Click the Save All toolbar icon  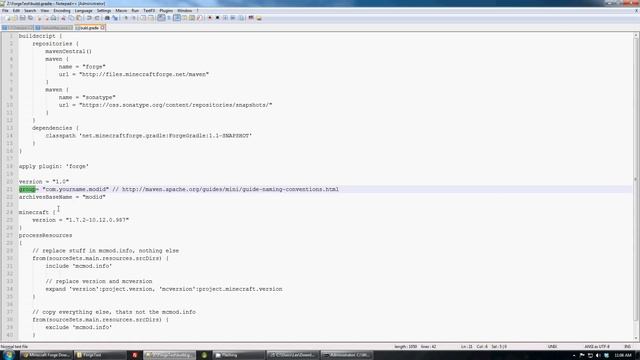pos(31,18)
